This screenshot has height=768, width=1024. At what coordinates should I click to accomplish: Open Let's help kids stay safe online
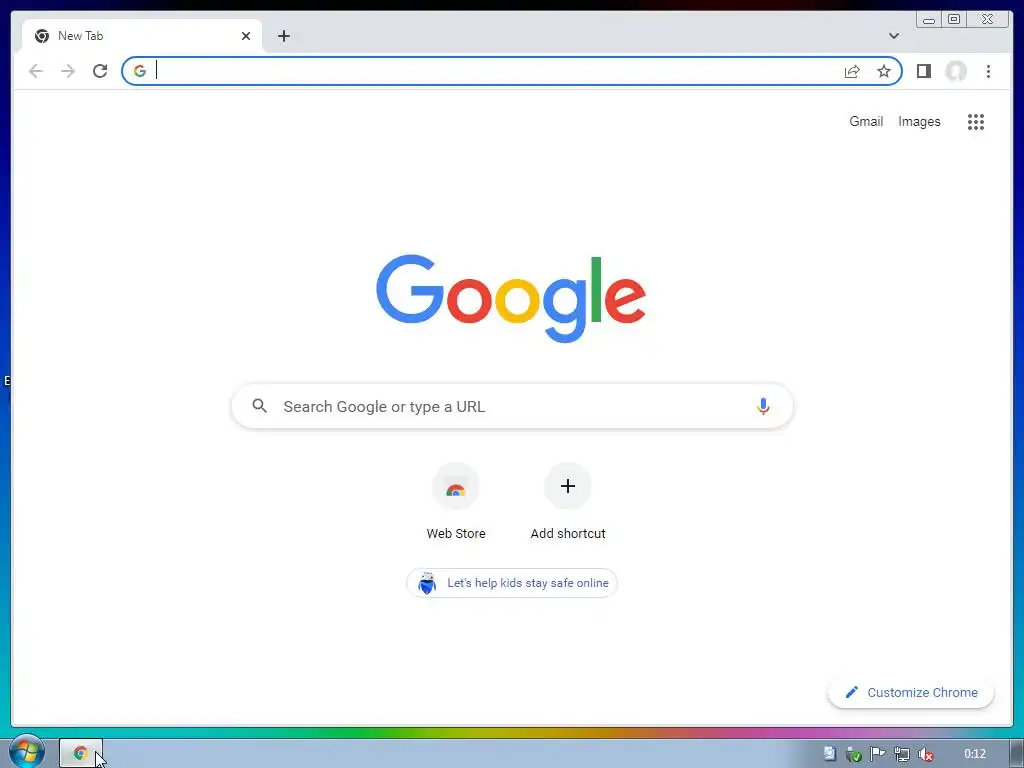click(x=512, y=583)
